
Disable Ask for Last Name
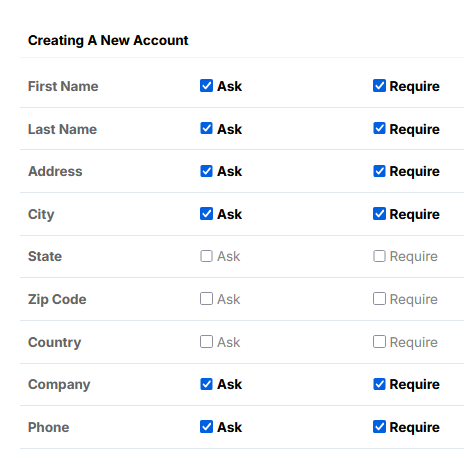pos(206,128)
